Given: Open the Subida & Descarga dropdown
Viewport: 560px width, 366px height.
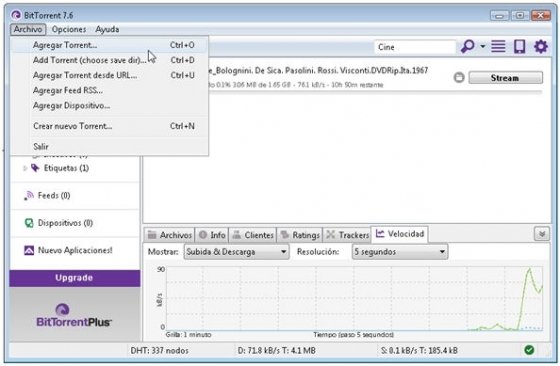Looking at the screenshot, I should click(236, 252).
